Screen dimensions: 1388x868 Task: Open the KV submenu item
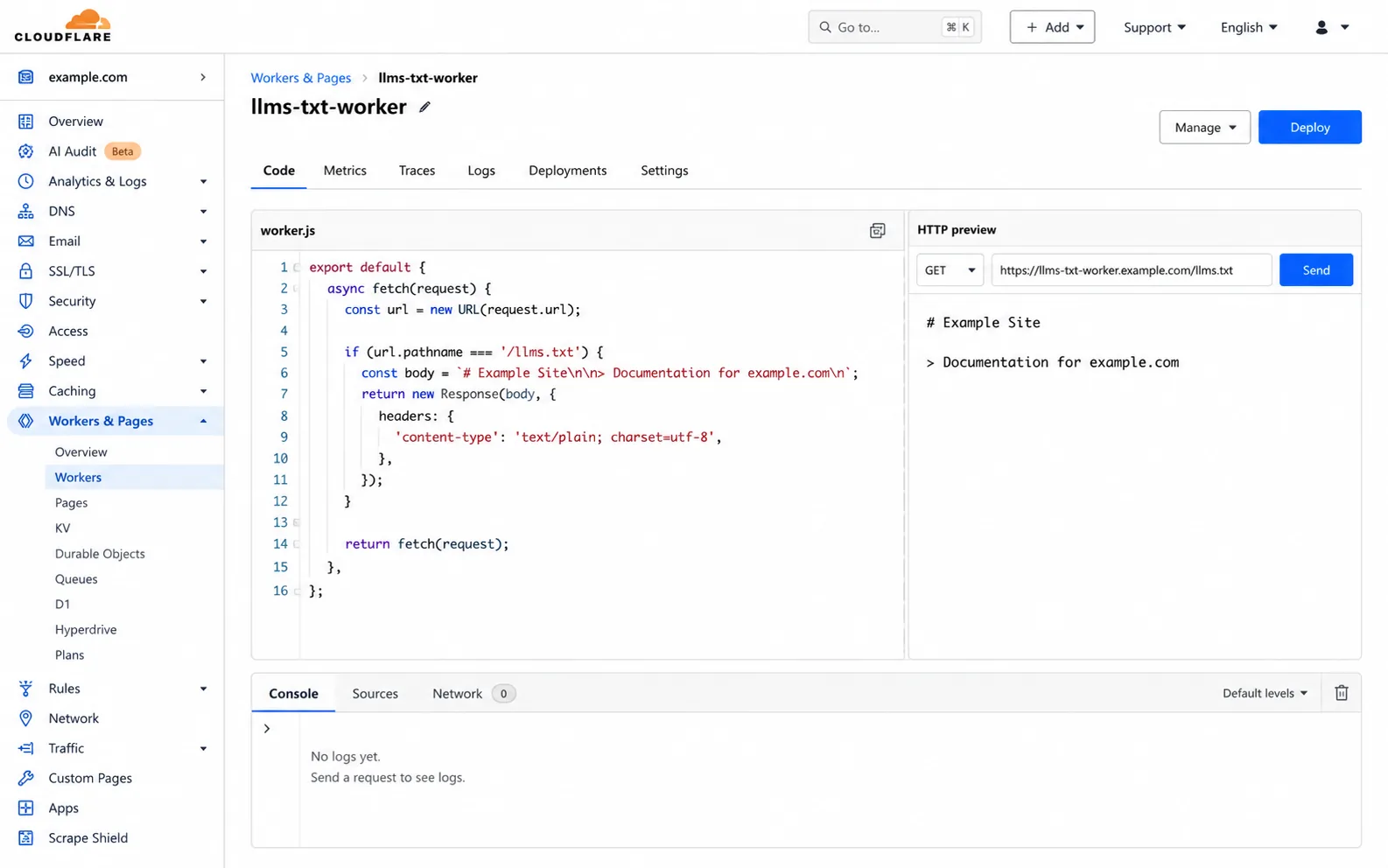pos(62,528)
